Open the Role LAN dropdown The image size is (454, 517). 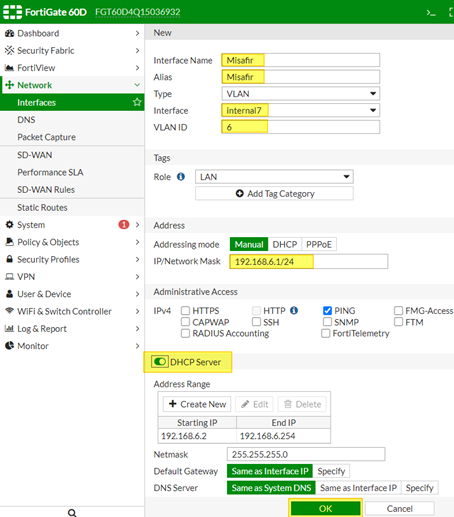(x=274, y=177)
